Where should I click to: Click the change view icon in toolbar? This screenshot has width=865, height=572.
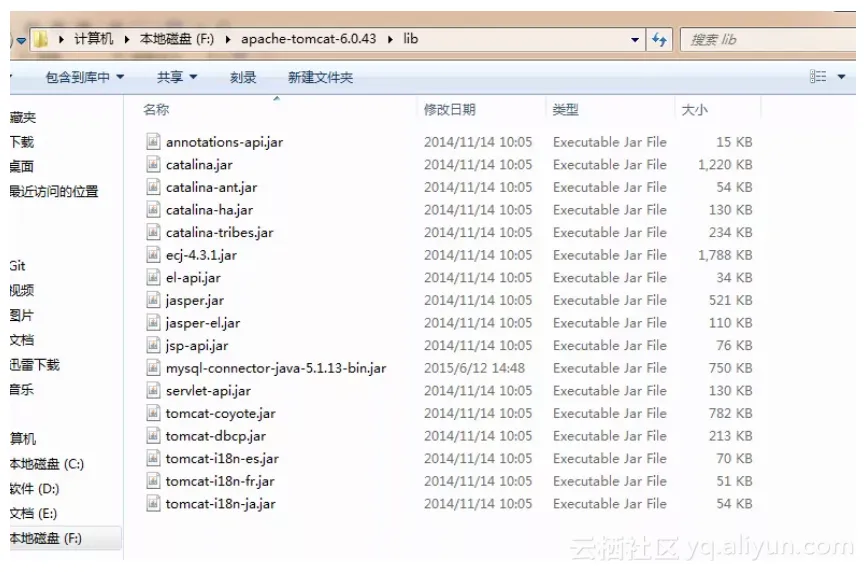pyautogui.click(x=818, y=77)
